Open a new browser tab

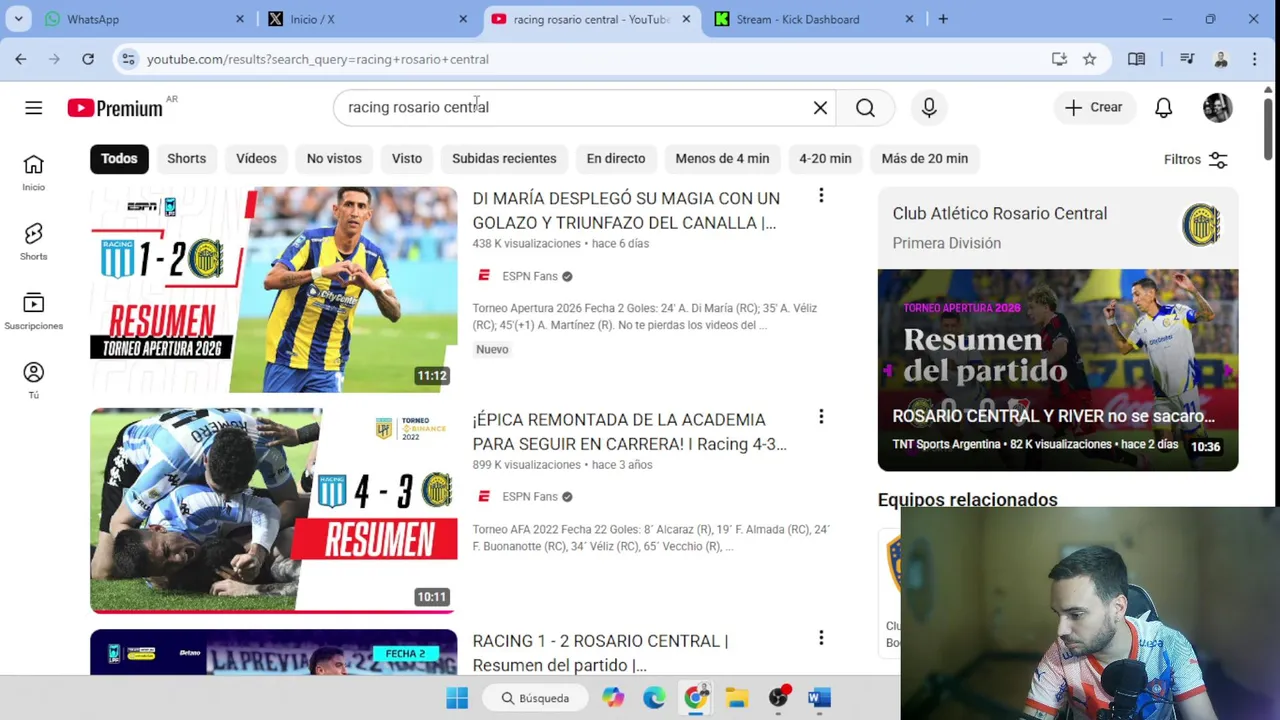(x=943, y=19)
